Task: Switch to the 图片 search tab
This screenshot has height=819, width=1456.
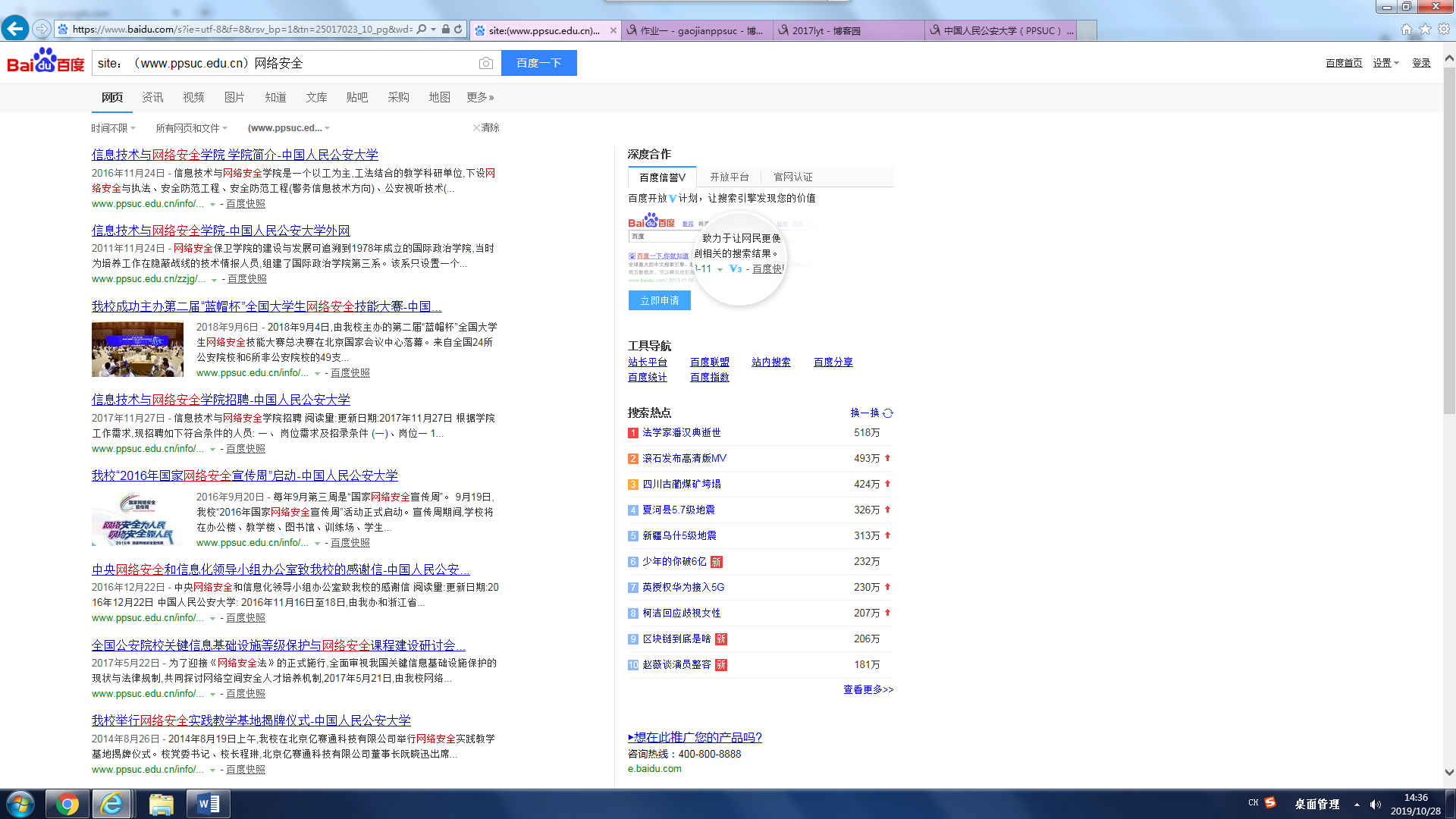Action: (x=234, y=97)
